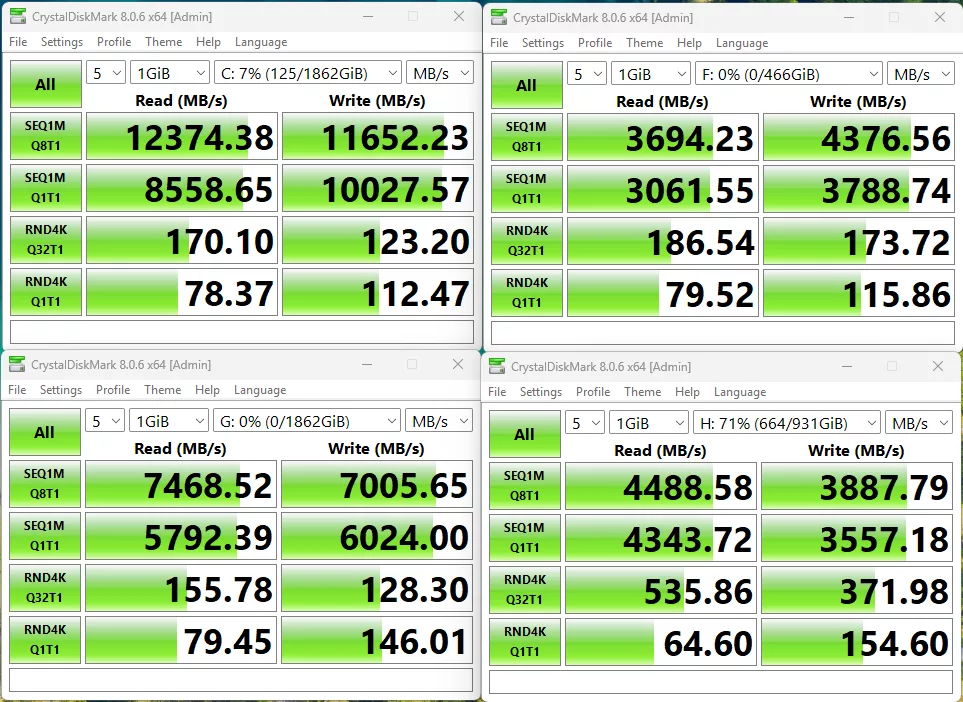Click the app icon in H: drive window title bar
This screenshot has height=702, width=963.
pyautogui.click(x=497, y=367)
